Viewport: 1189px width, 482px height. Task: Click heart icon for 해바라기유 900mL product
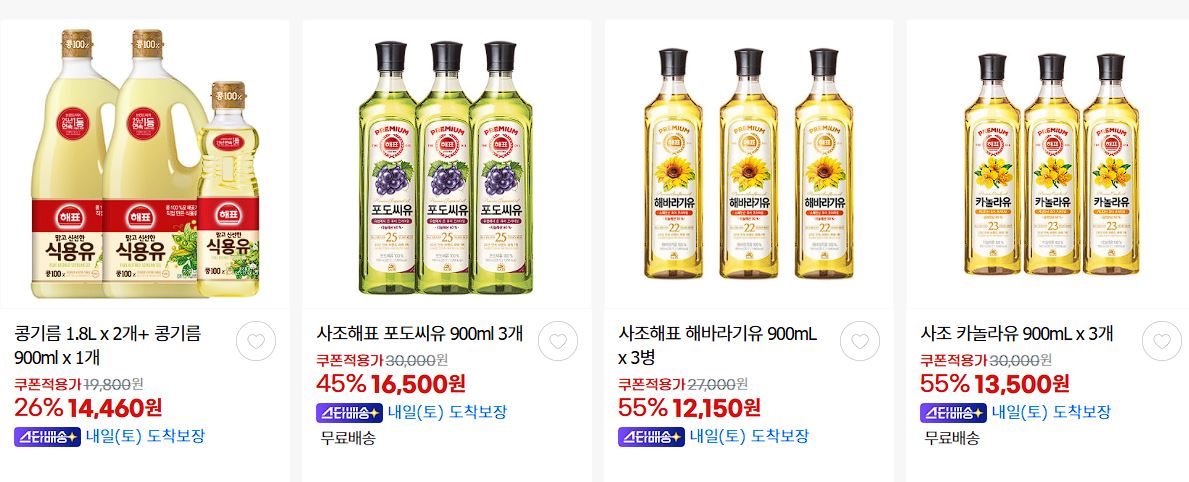coord(859,341)
